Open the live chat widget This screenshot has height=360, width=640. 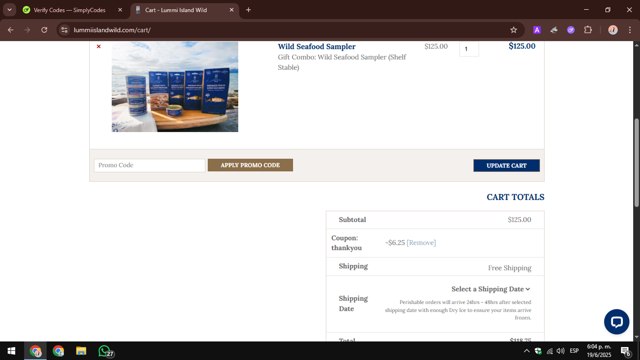616,322
